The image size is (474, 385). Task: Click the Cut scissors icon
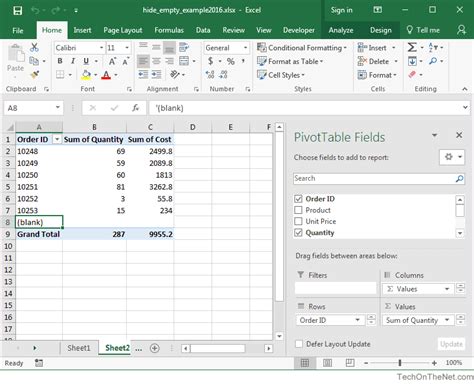coord(34,47)
